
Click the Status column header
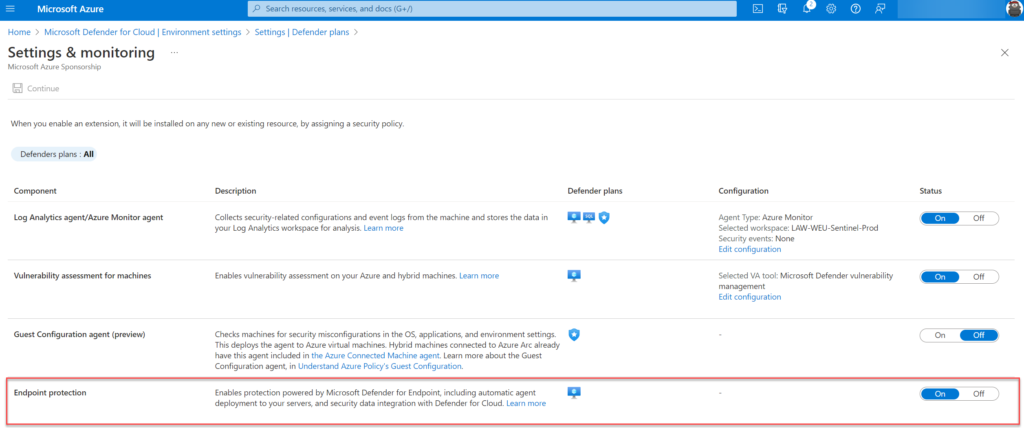931,191
